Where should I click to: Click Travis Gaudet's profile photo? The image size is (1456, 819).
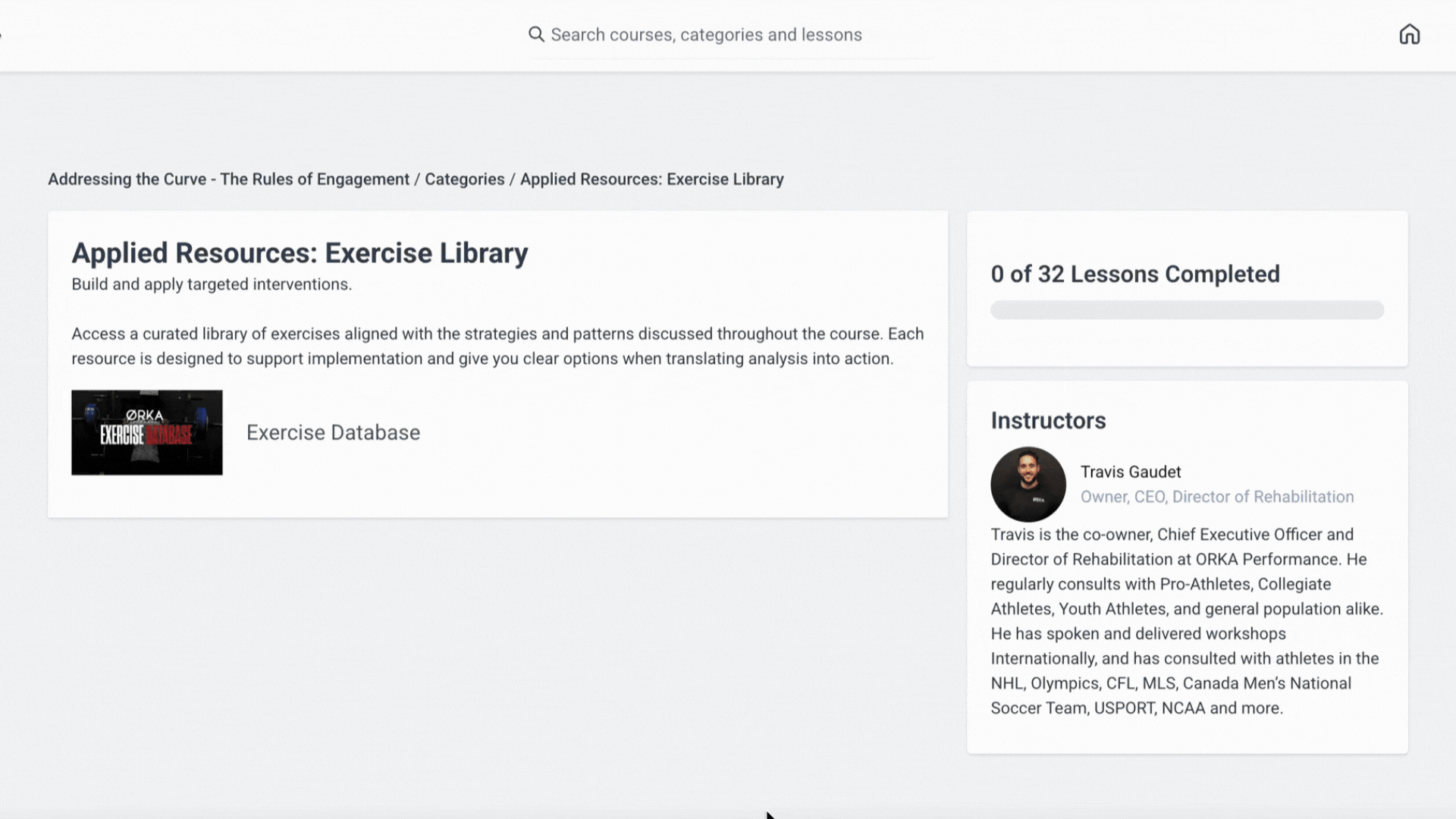click(x=1028, y=484)
